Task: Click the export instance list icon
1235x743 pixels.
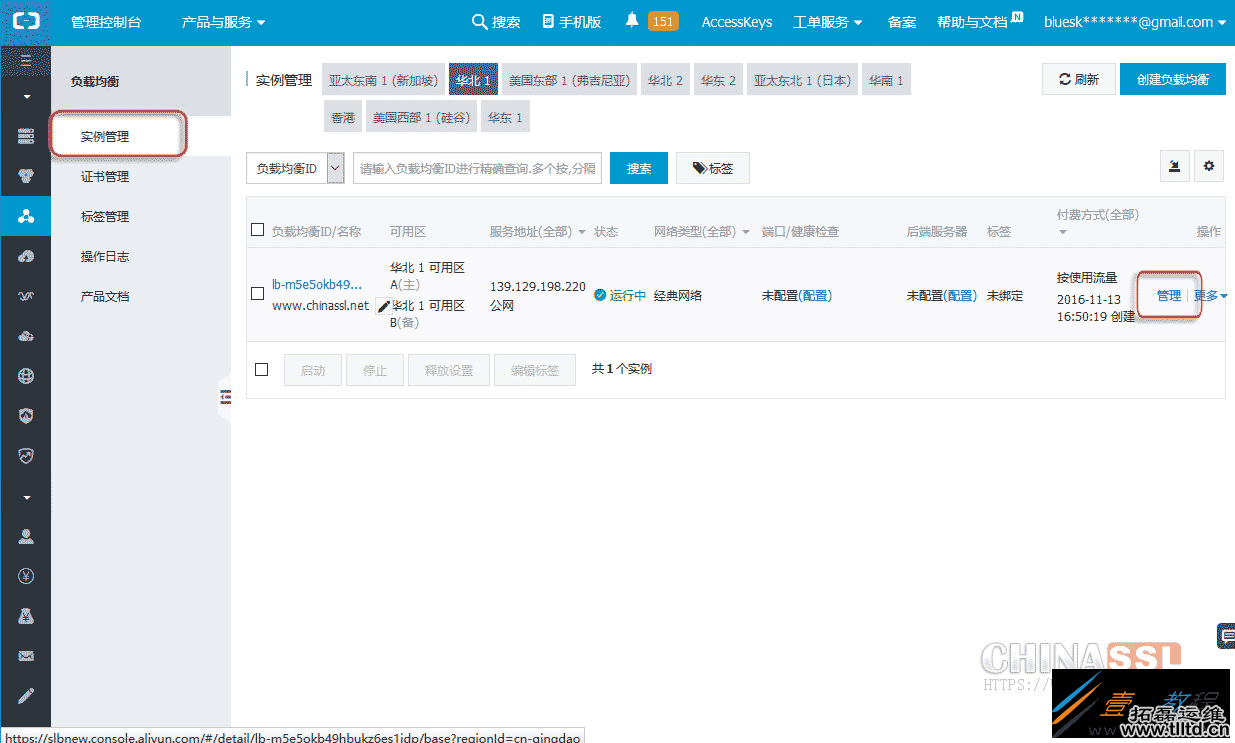Action: (1174, 167)
